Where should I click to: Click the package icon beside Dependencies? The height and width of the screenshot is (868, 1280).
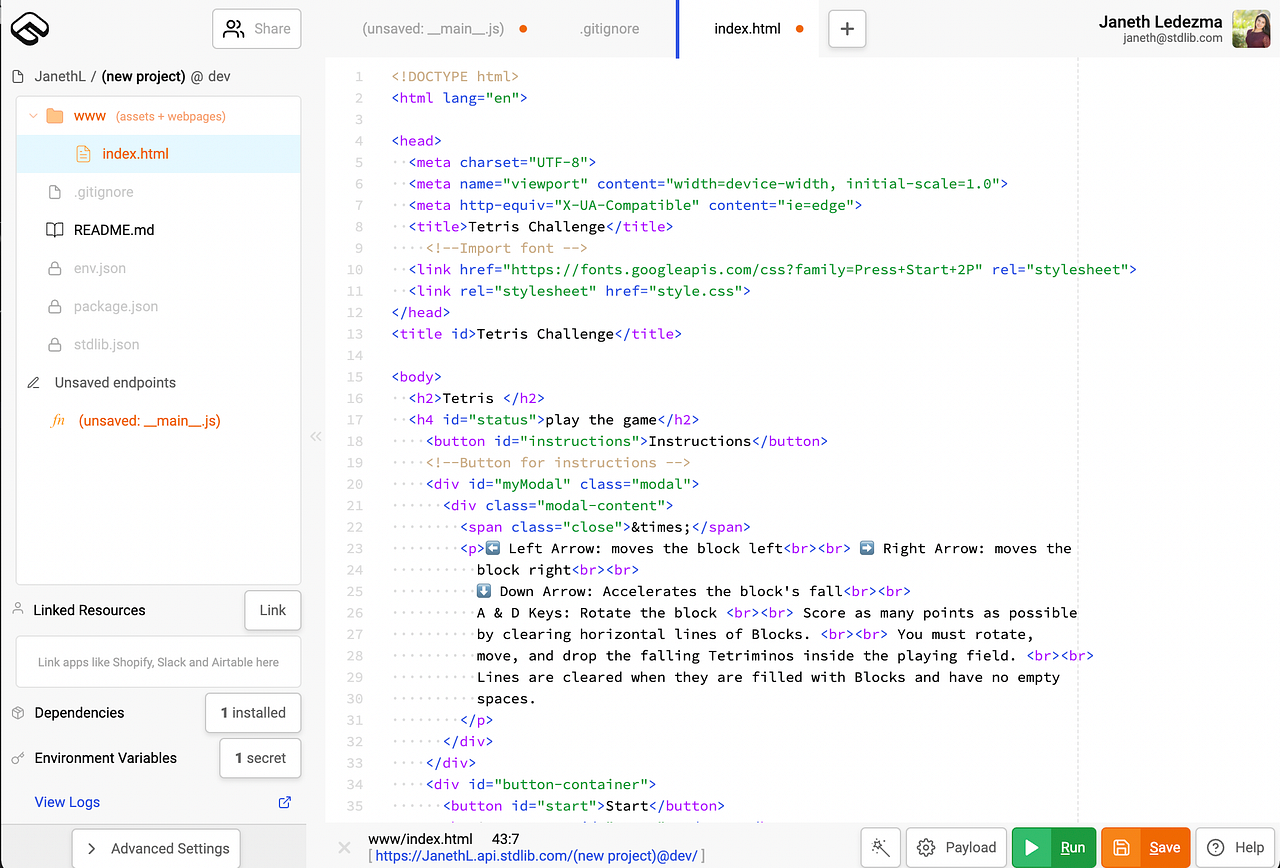[17, 712]
